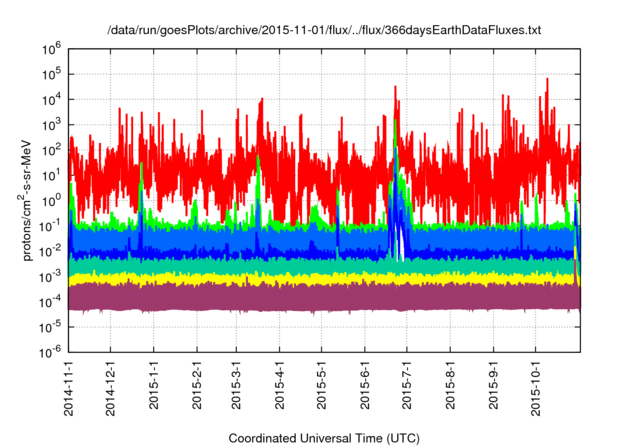The image size is (640, 448).
Task: Click the purple lowest-flux data band
Action: pyautogui.click(x=324, y=297)
